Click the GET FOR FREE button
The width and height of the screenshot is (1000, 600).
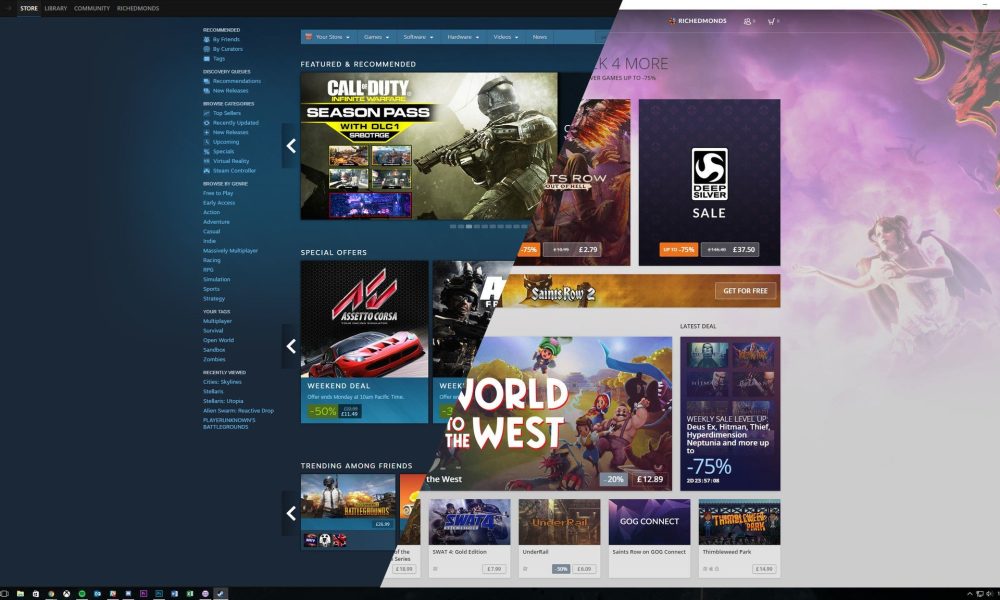746,291
